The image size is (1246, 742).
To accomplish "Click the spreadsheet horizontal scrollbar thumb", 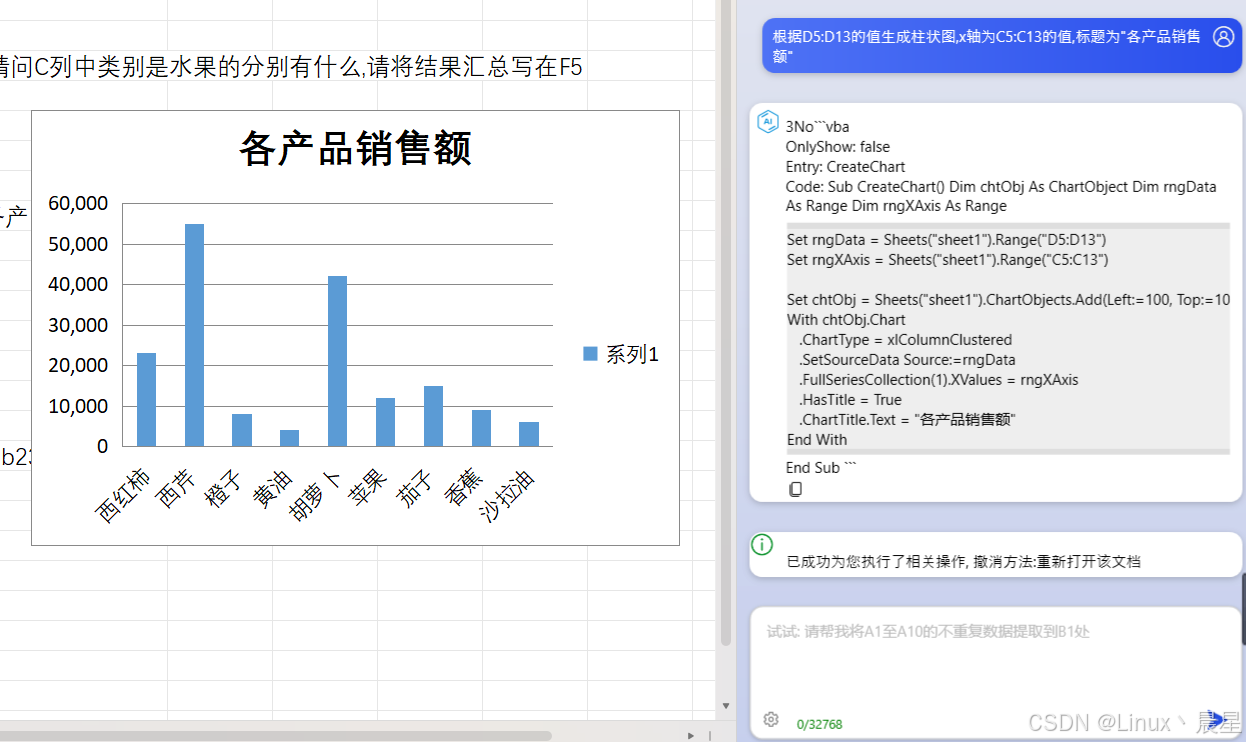I will [275, 735].
